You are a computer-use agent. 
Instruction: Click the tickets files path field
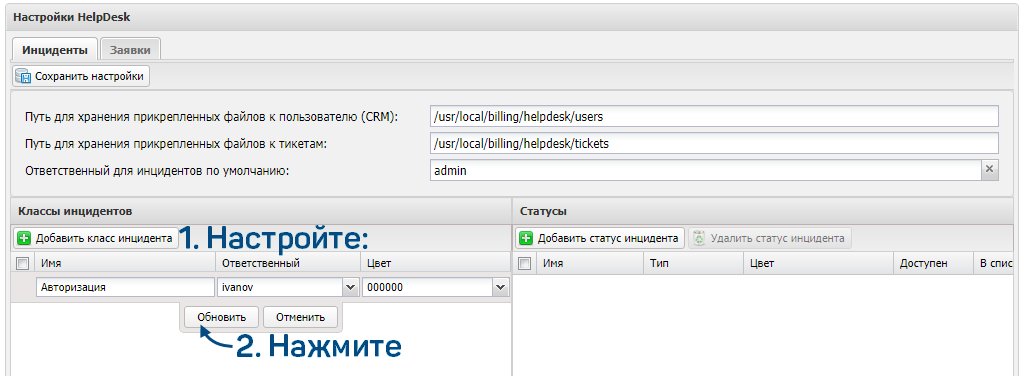[714, 143]
